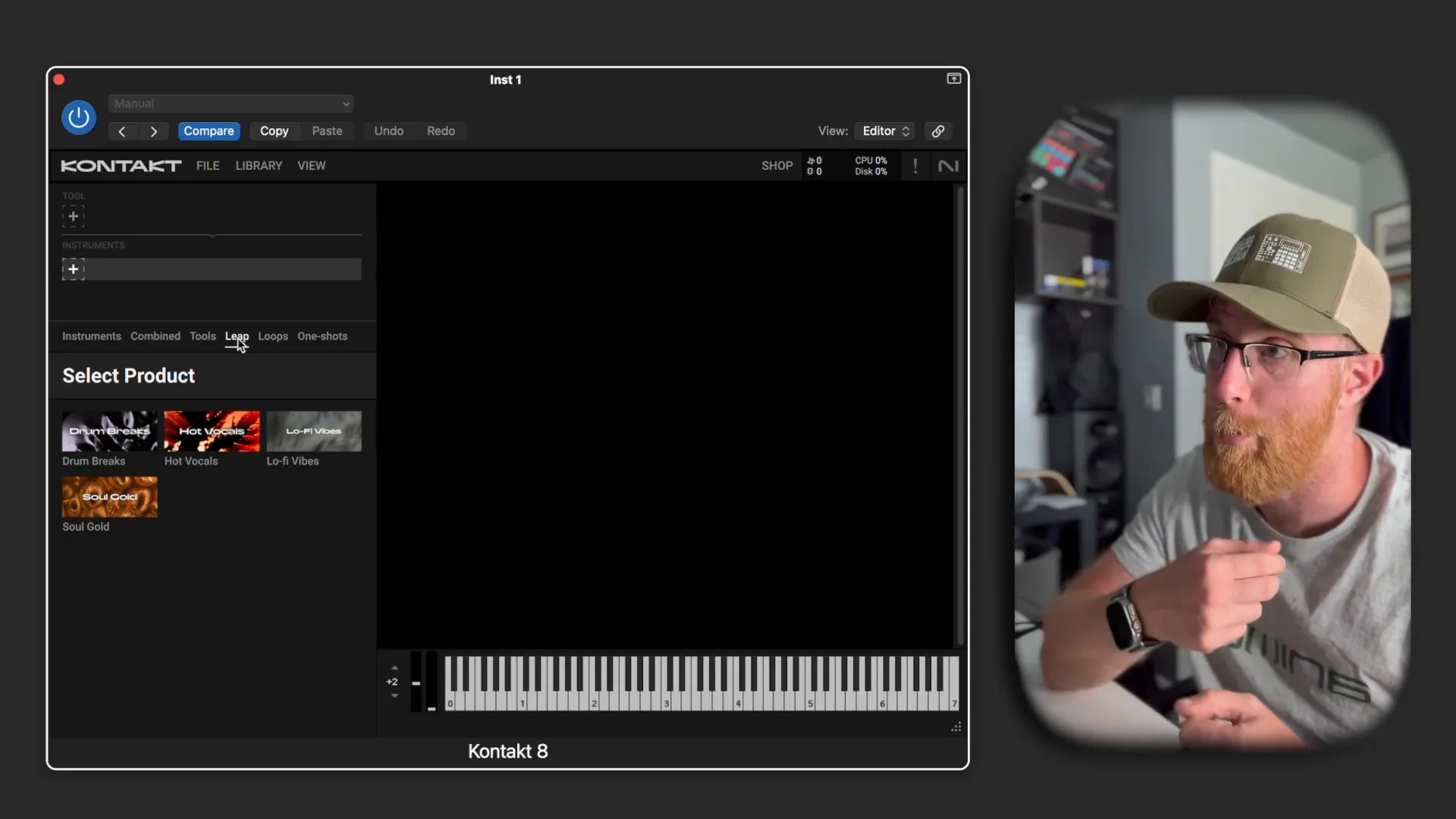This screenshot has width=1456, height=819.
Task: Click the voices counter indicator
Action: [814, 166]
